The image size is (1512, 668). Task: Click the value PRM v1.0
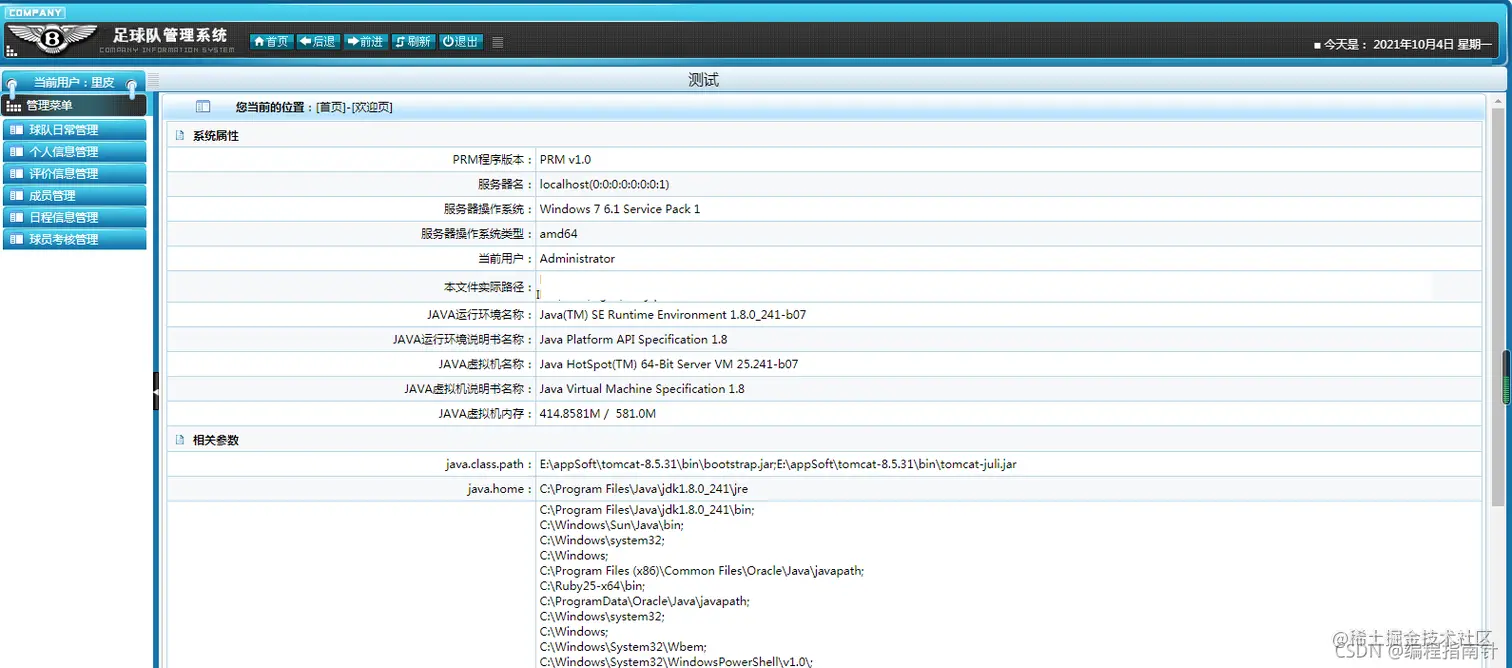(565, 160)
